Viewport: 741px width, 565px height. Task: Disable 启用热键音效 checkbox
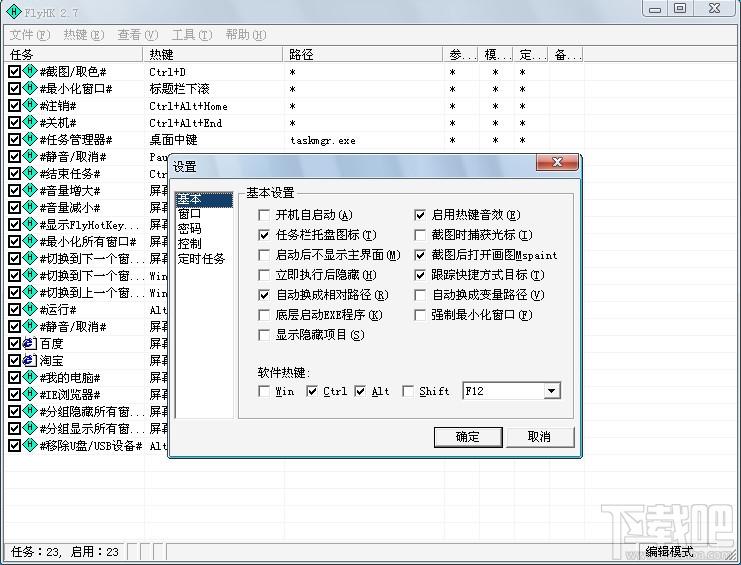420,215
